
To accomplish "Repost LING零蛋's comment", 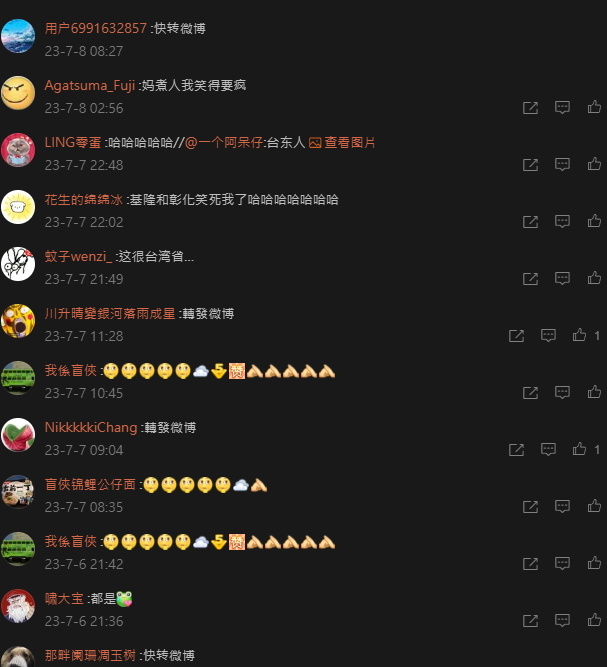I will tap(530, 165).
